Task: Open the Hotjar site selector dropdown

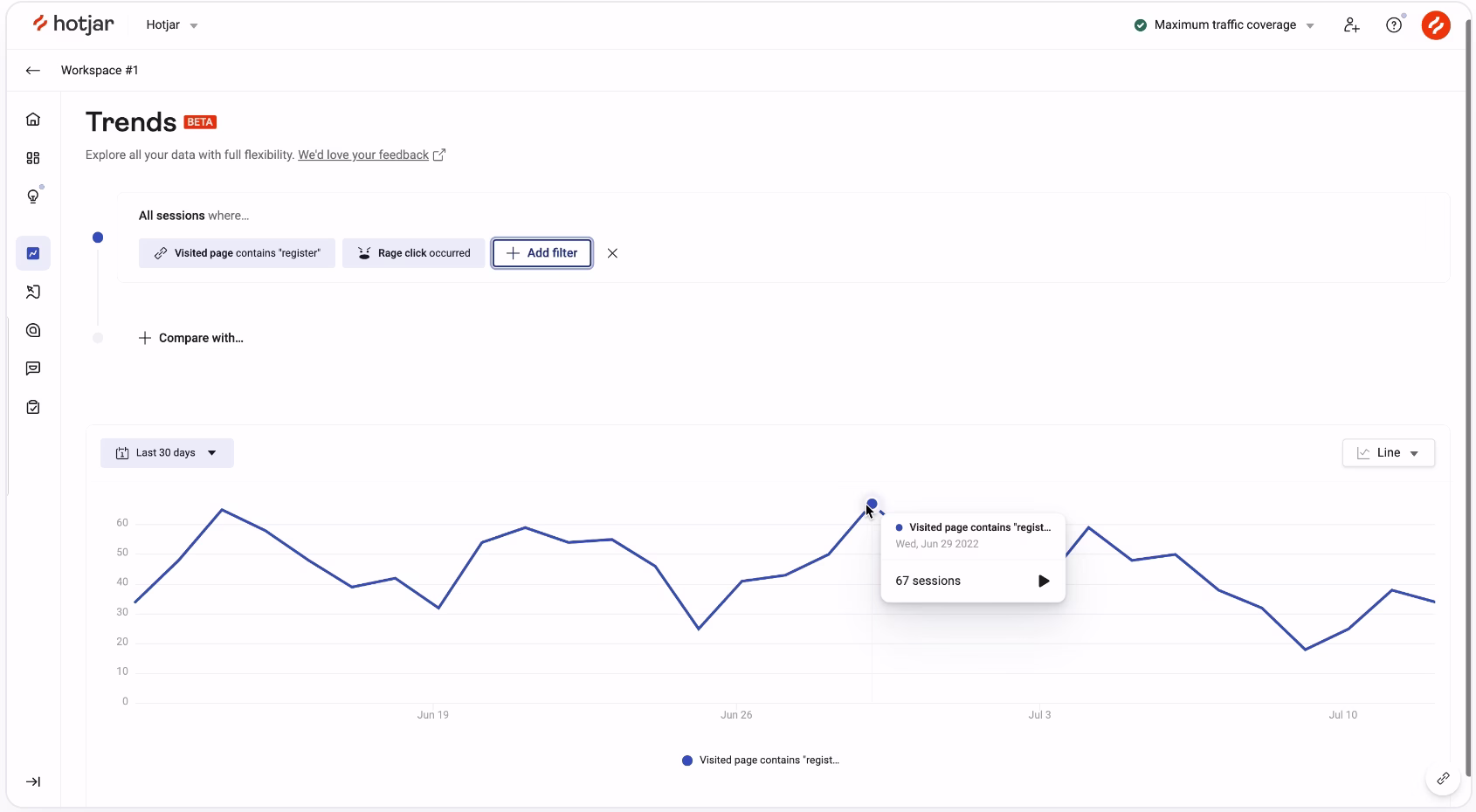Action: (172, 25)
